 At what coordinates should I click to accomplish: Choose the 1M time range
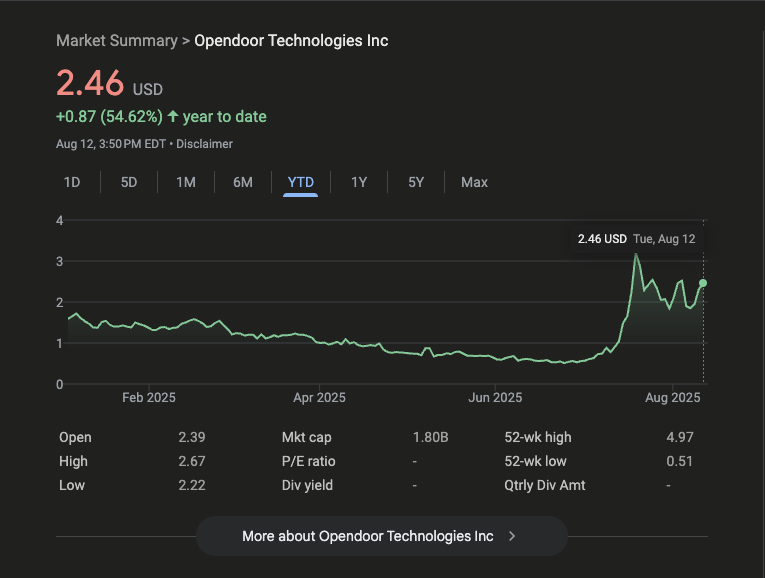tap(186, 182)
